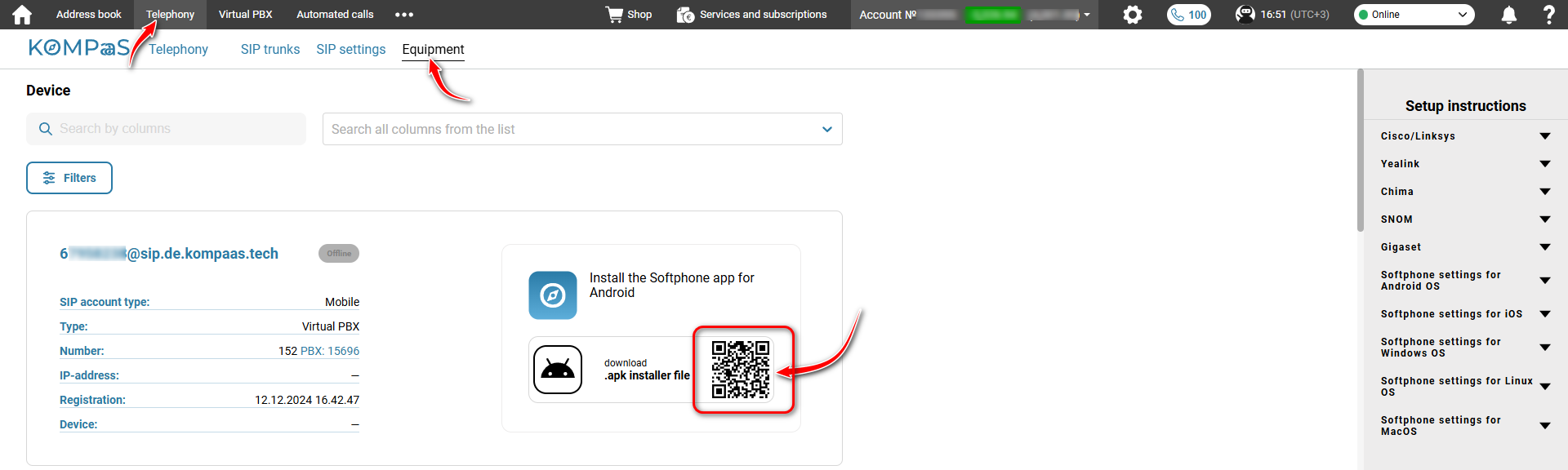This screenshot has height=470, width=1568.
Task: Click the Device heading
Action: 48,91
